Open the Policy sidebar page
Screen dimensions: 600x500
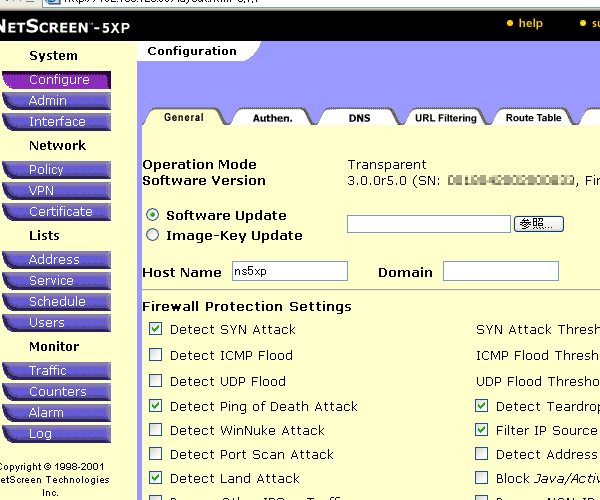tap(57, 169)
